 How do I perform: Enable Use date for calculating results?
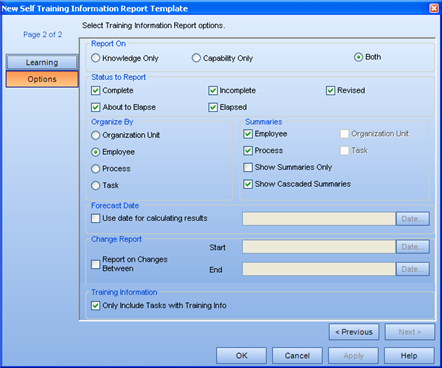(x=95, y=218)
